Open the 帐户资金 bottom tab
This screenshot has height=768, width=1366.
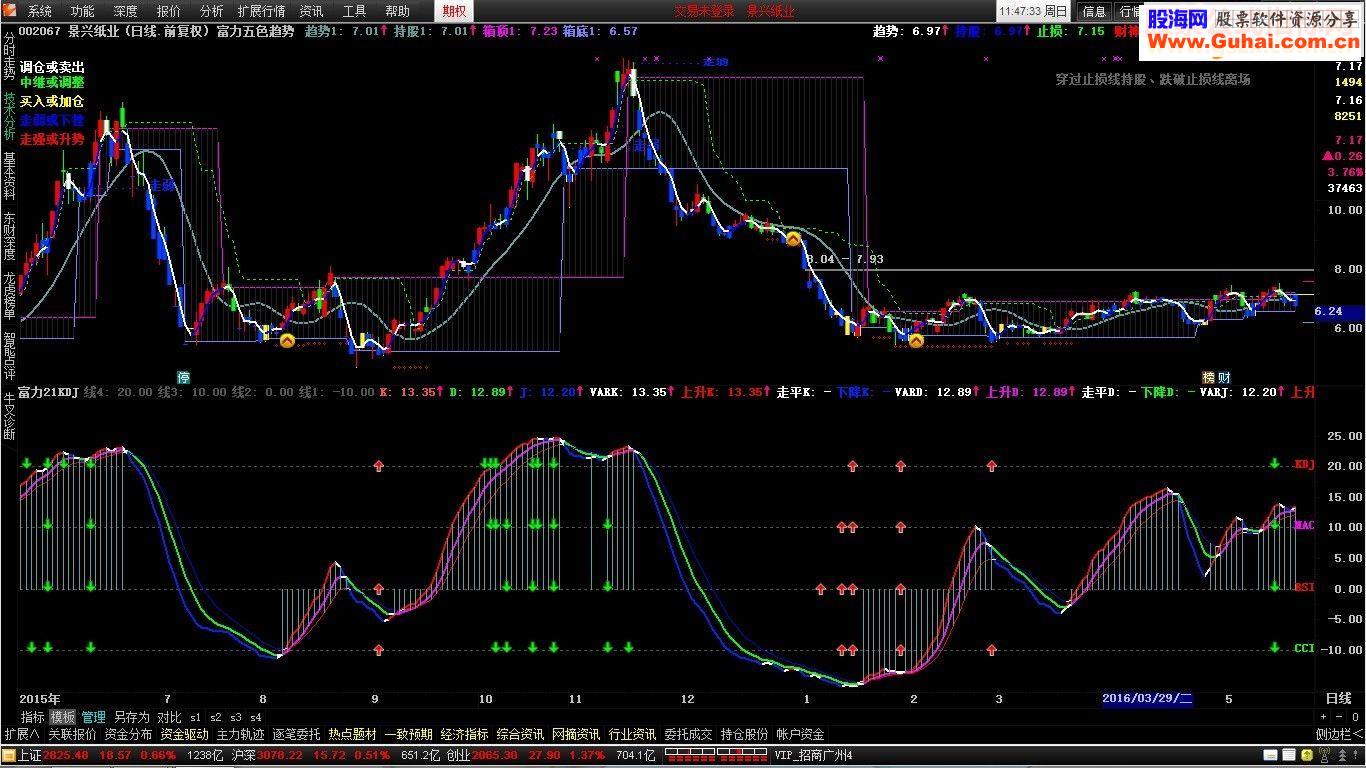pos(800,735)
